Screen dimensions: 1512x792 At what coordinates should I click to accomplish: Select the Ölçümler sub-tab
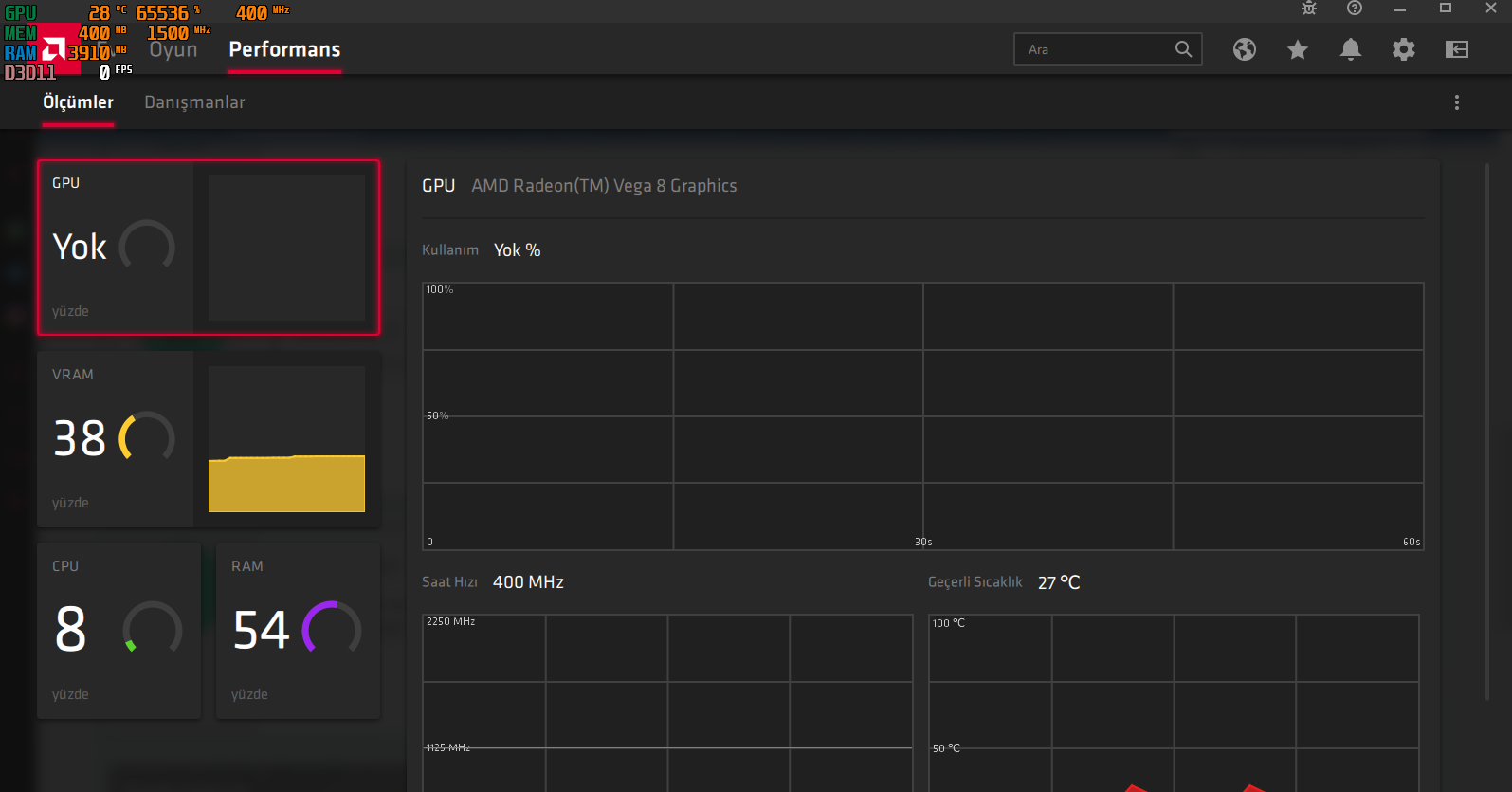pyautogui.click(x=78, y=102)
